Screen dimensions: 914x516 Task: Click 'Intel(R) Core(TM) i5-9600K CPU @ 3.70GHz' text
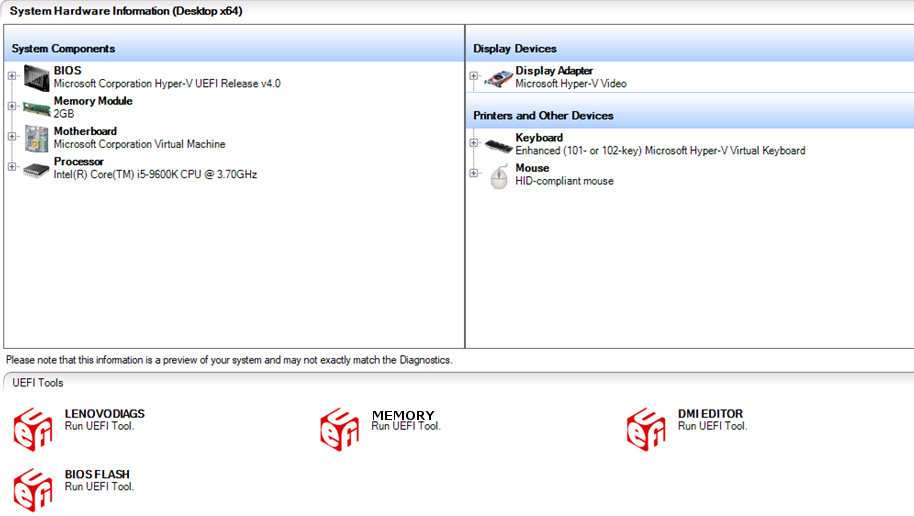155,174
